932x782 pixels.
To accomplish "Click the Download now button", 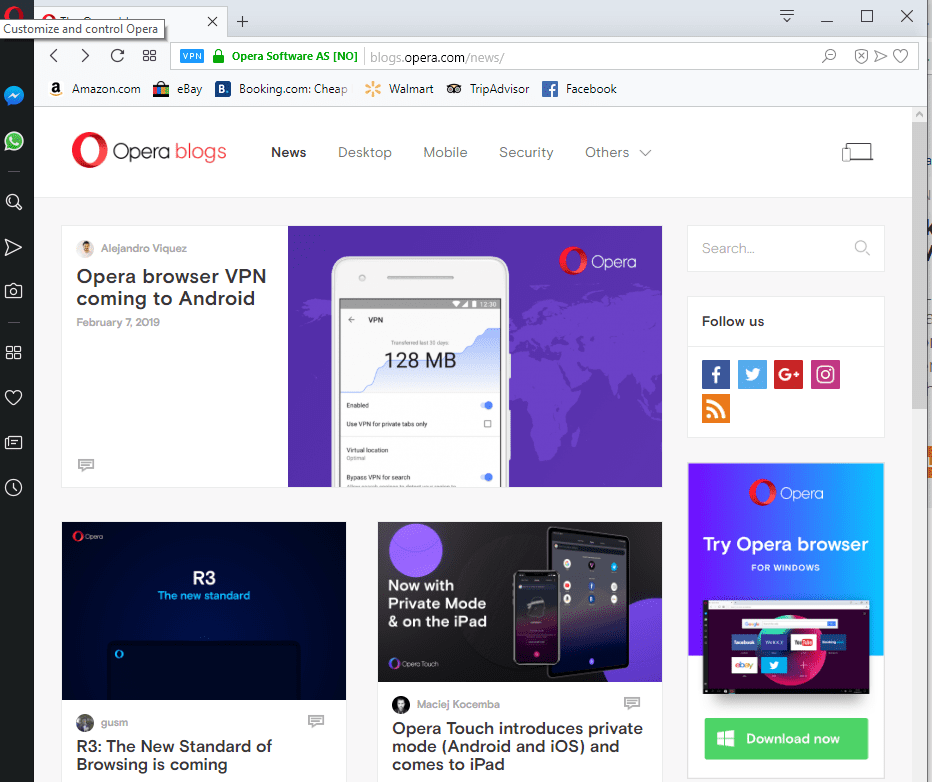I will 786,739.
